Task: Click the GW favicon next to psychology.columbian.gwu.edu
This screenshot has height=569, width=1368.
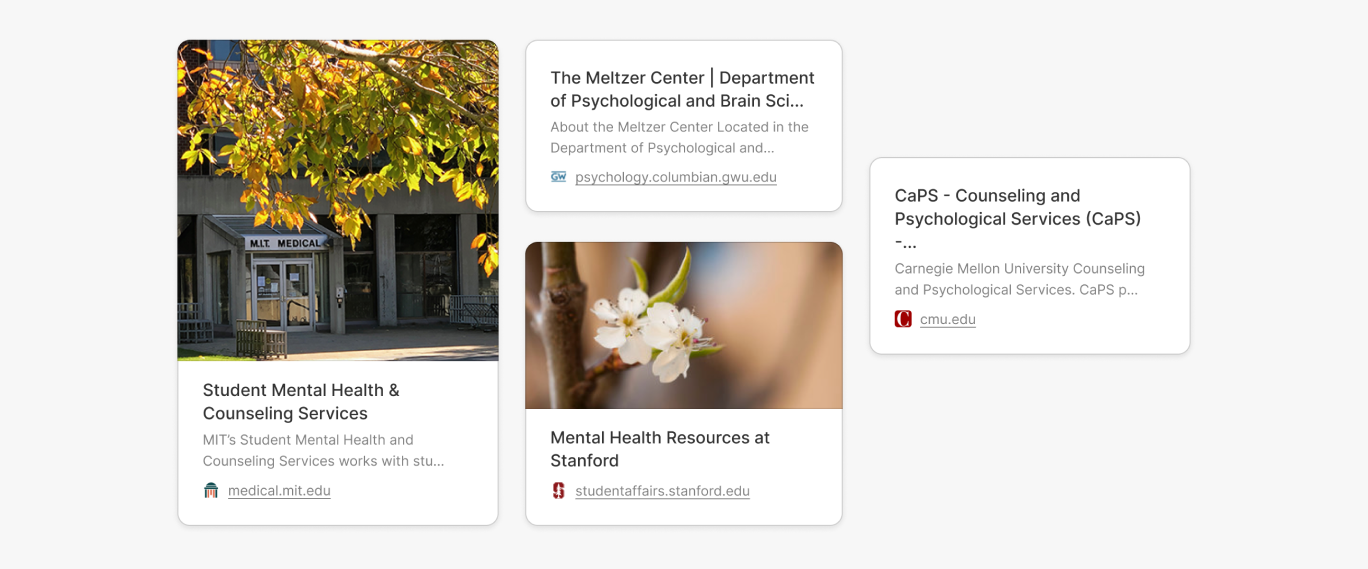Action: pos(559,177)
